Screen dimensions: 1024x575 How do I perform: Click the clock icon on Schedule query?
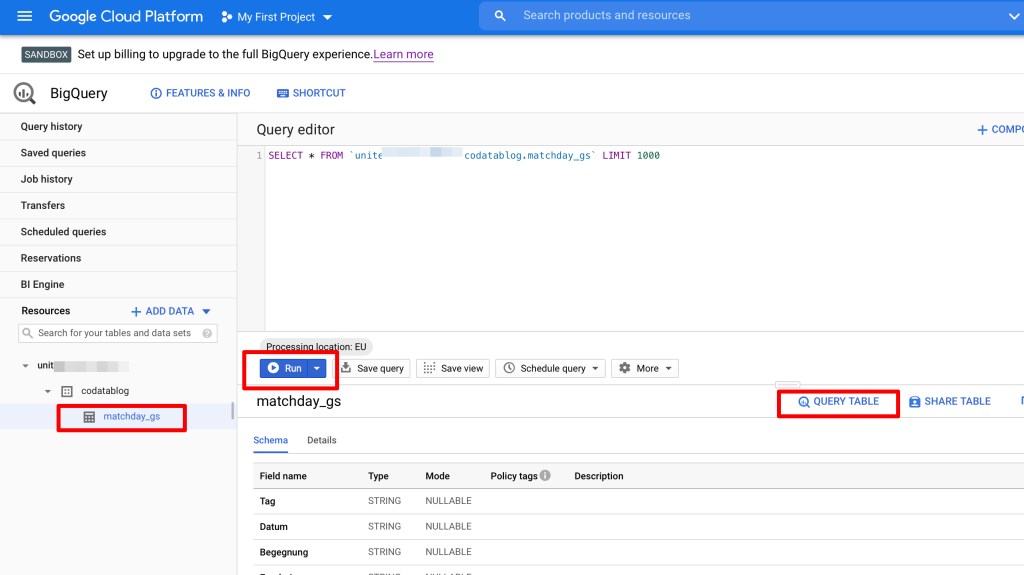pyautogui.click(x=509, y=368)
